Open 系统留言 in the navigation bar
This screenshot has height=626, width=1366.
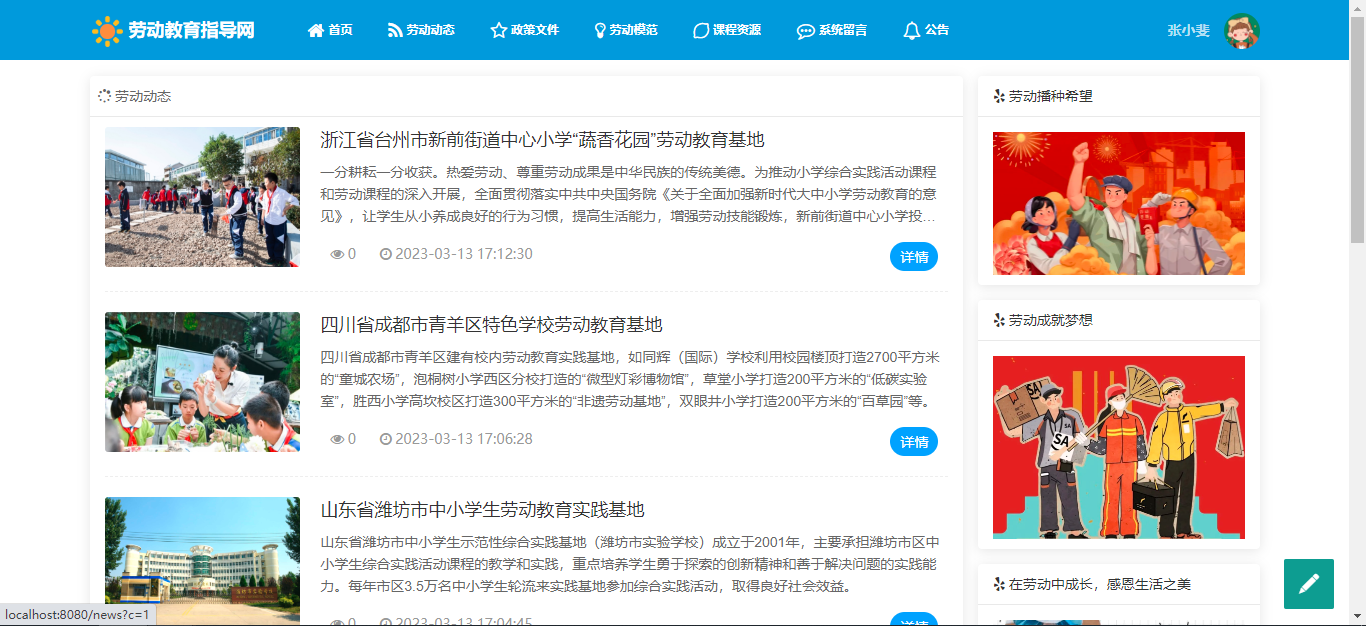pyautogui.click(x=832, y=30)
